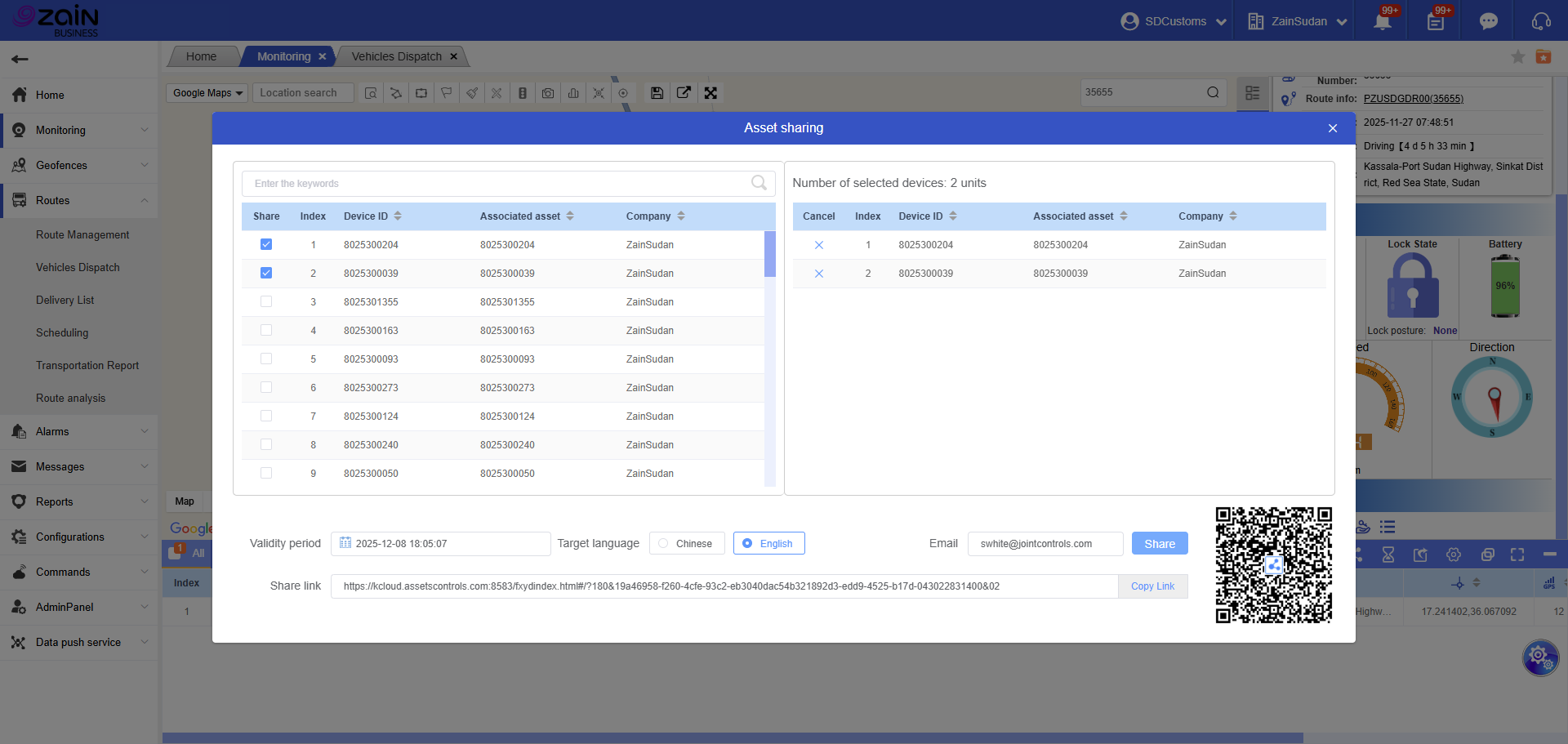Select Chinese as target language
1568x744 pixels.
tap(664, 543)
